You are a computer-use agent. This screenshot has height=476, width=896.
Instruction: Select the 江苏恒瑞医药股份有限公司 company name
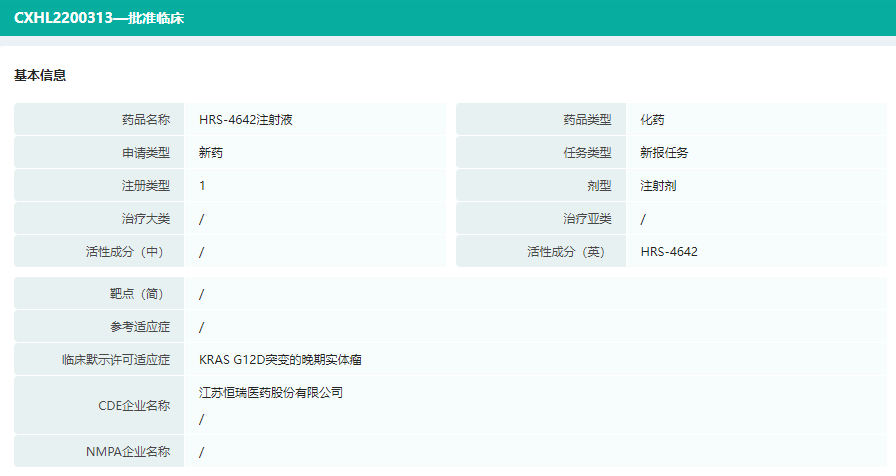click(271, 393)
